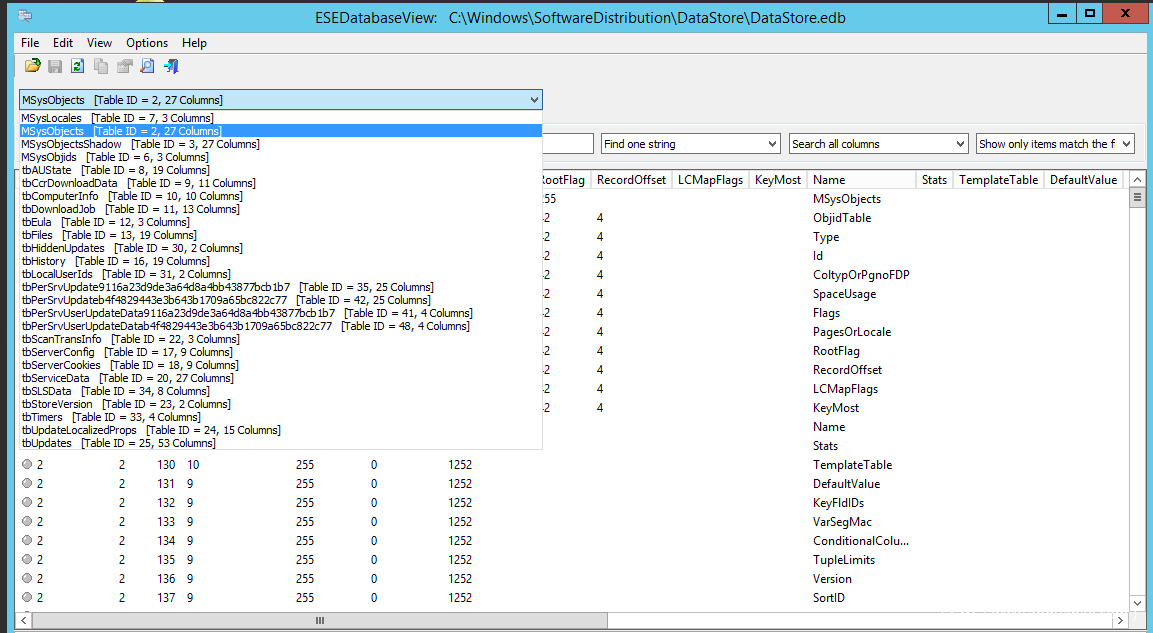Screen dimensions: 1153x633
Task: Open the 'Find one string' dropdown
Action: tap(690, 144)
